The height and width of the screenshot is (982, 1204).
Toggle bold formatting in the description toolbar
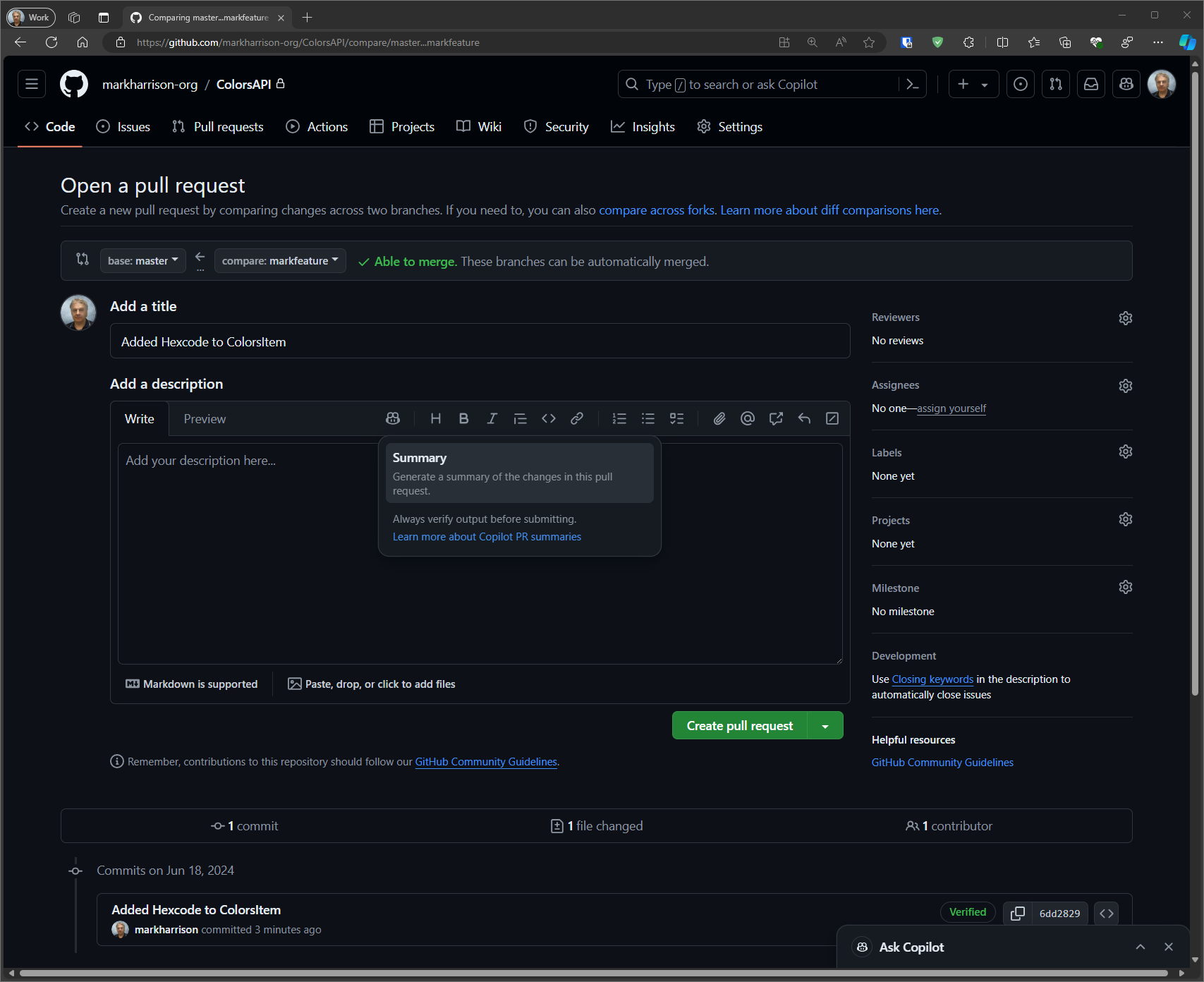point(463,418)
